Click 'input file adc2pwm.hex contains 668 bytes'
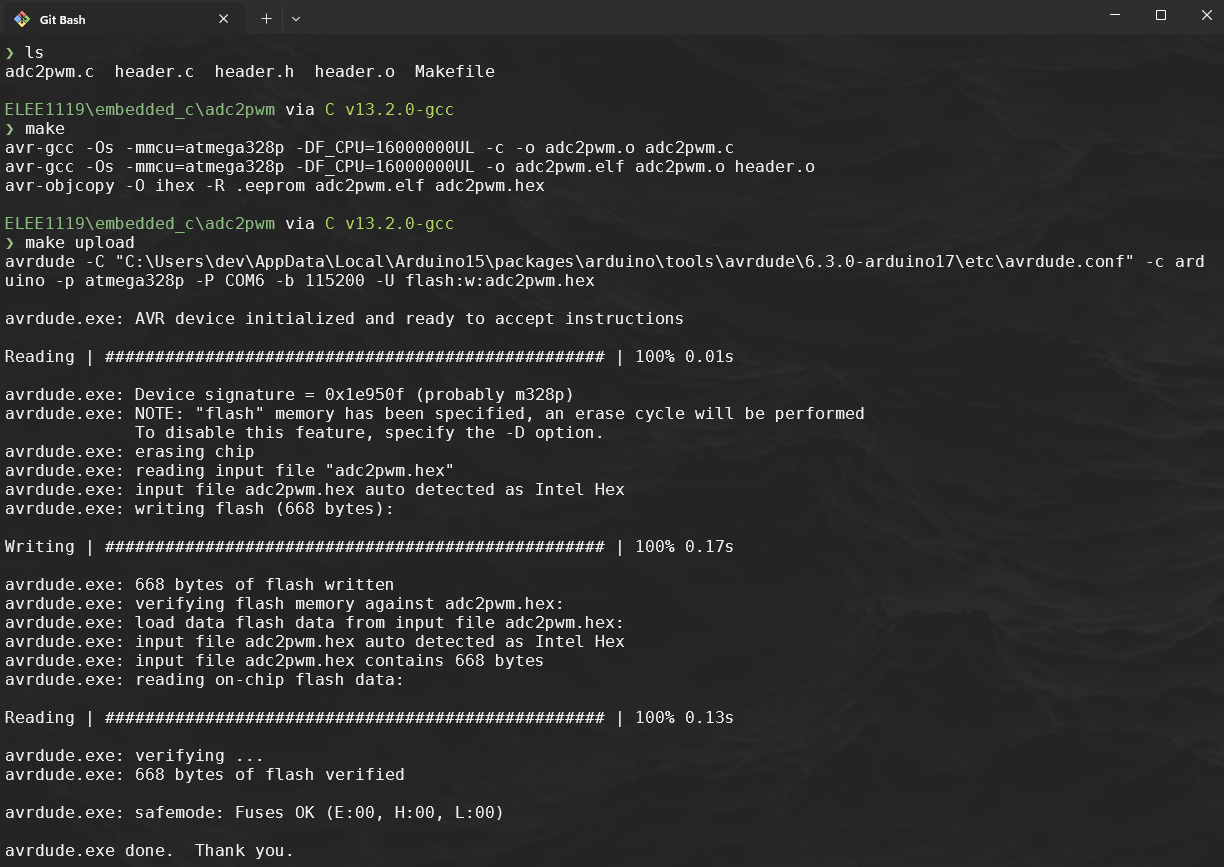The image size is (1224, 867). coord(275,661)
